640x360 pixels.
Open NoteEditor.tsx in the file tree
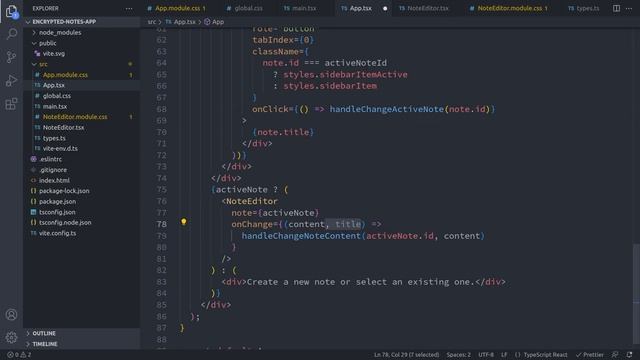[x=82, y=127]
